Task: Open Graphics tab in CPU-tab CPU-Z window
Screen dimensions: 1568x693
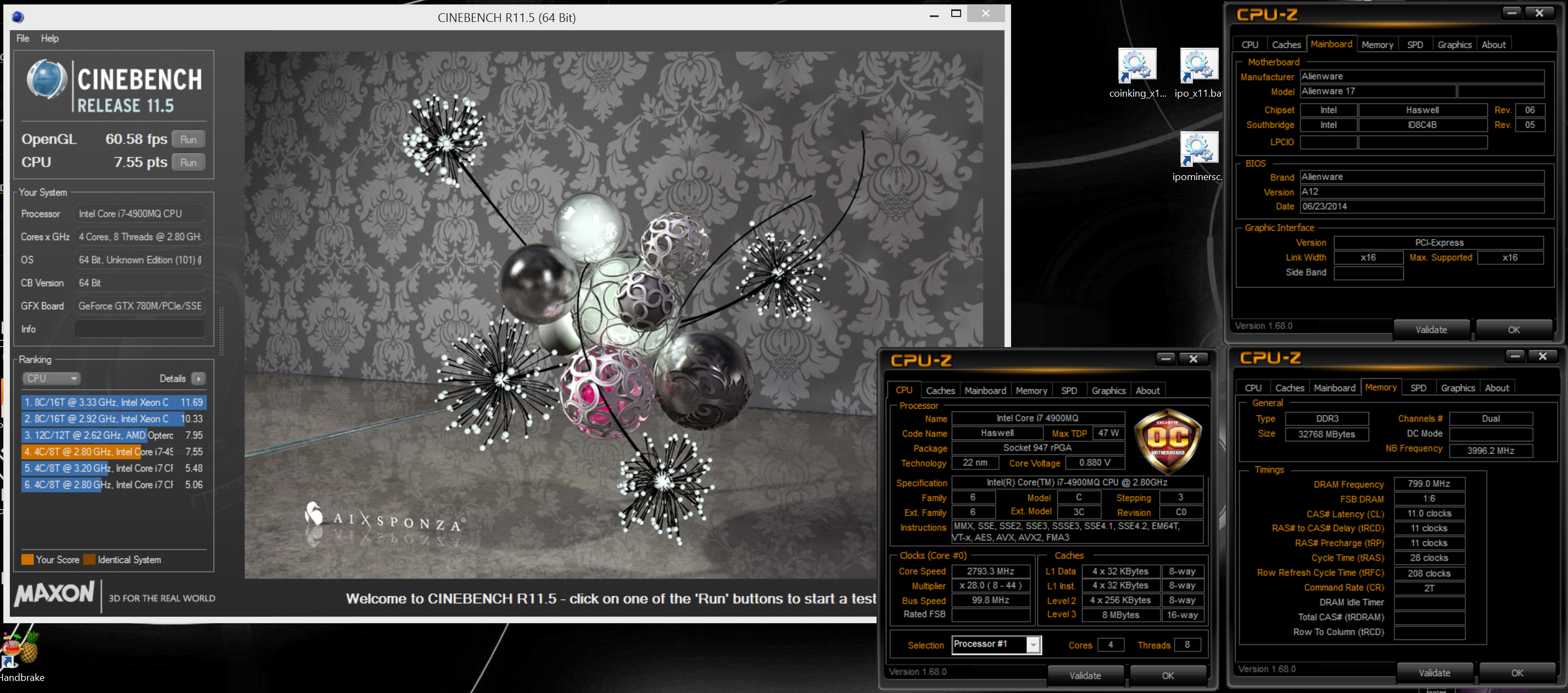Action: pyautogui.click(x=1108, y=390)
